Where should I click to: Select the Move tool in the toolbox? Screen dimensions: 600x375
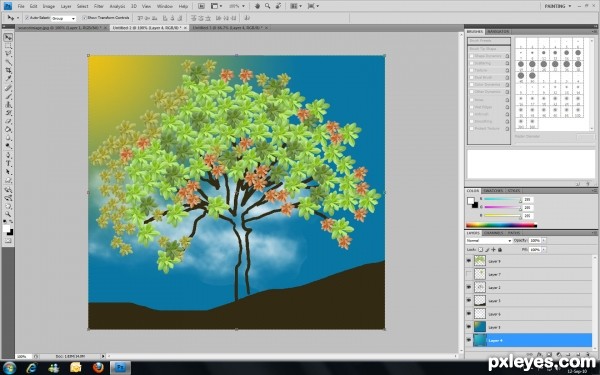coord(8,37)
